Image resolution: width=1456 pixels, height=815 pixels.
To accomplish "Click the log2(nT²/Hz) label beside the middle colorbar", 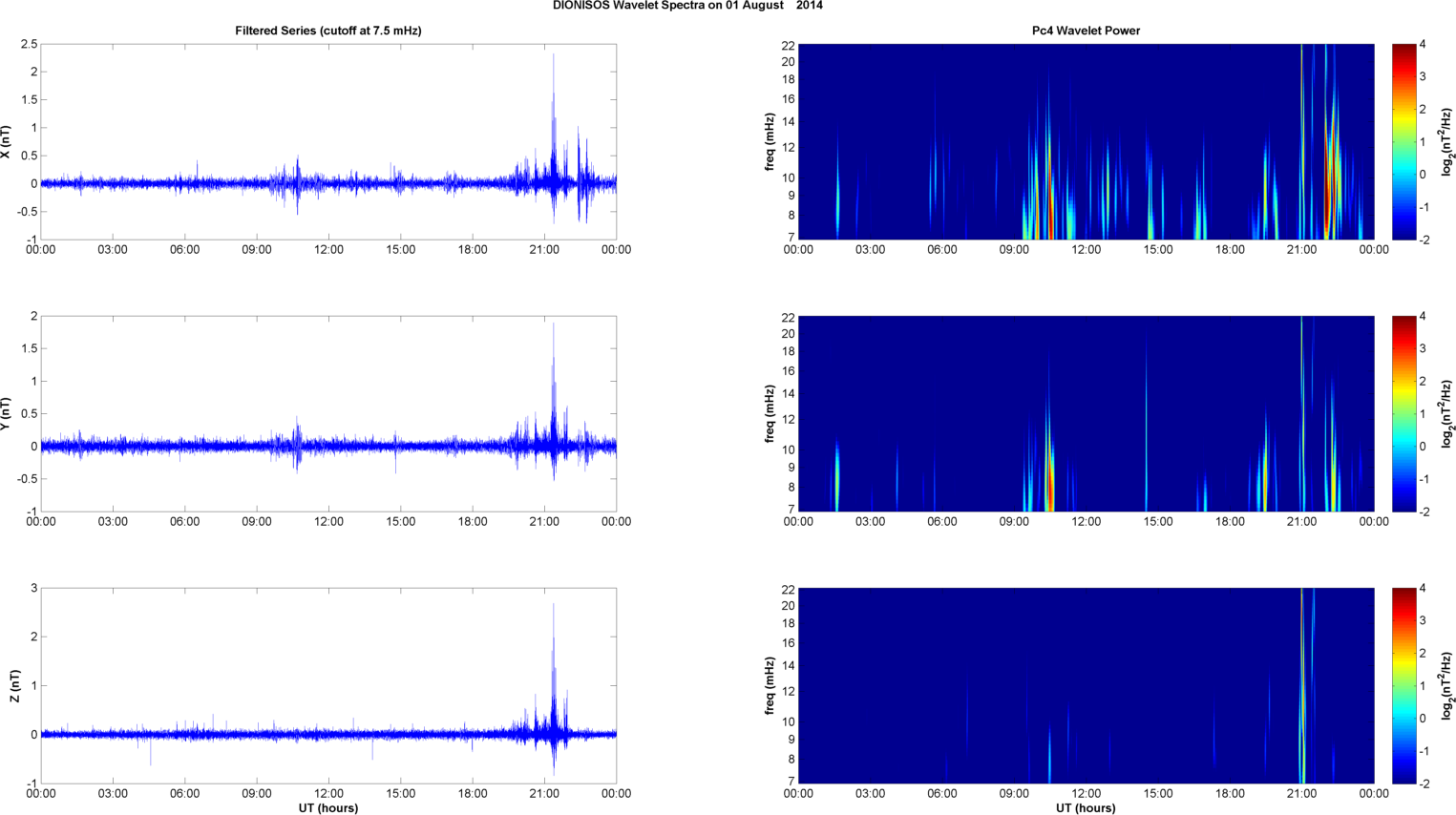I will [x=1447, y=413].
